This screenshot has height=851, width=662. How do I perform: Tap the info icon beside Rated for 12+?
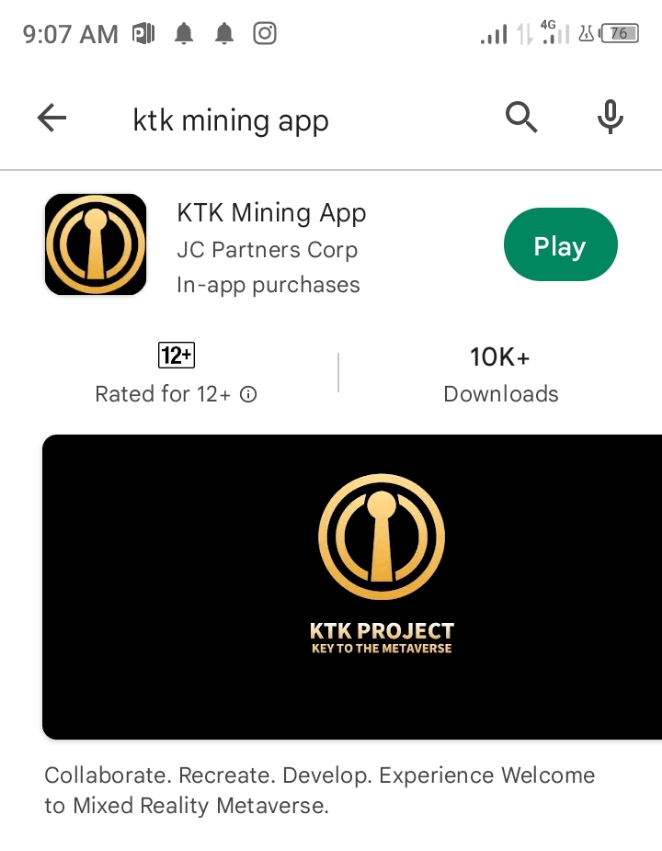pos(249,395)
